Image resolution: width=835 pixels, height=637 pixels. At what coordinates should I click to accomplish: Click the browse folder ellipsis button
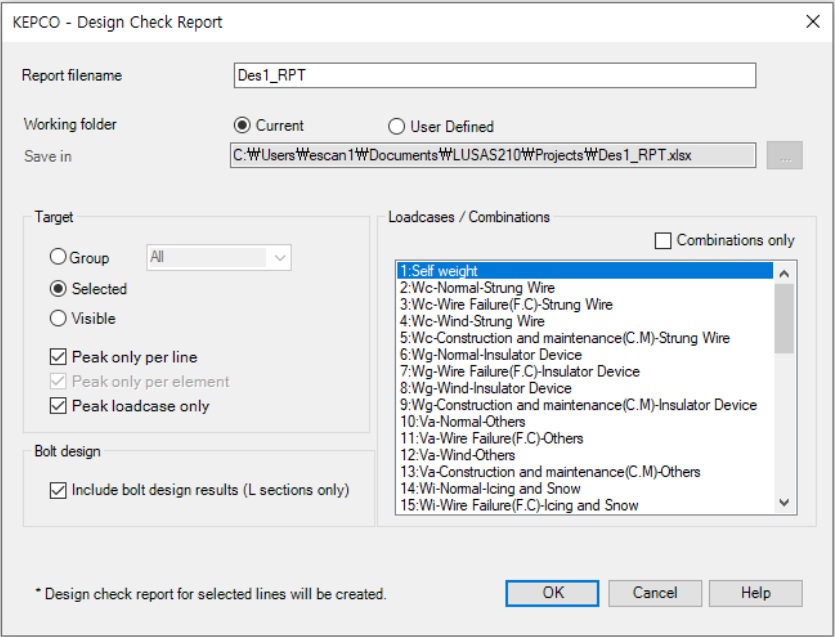tap(784, 157)
